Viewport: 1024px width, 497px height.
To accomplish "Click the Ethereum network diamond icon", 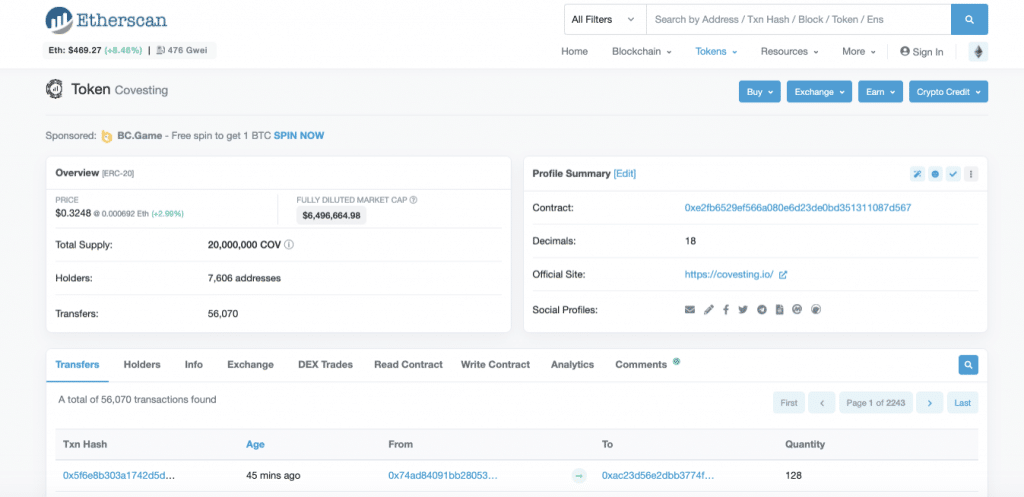I will [978, 52].
